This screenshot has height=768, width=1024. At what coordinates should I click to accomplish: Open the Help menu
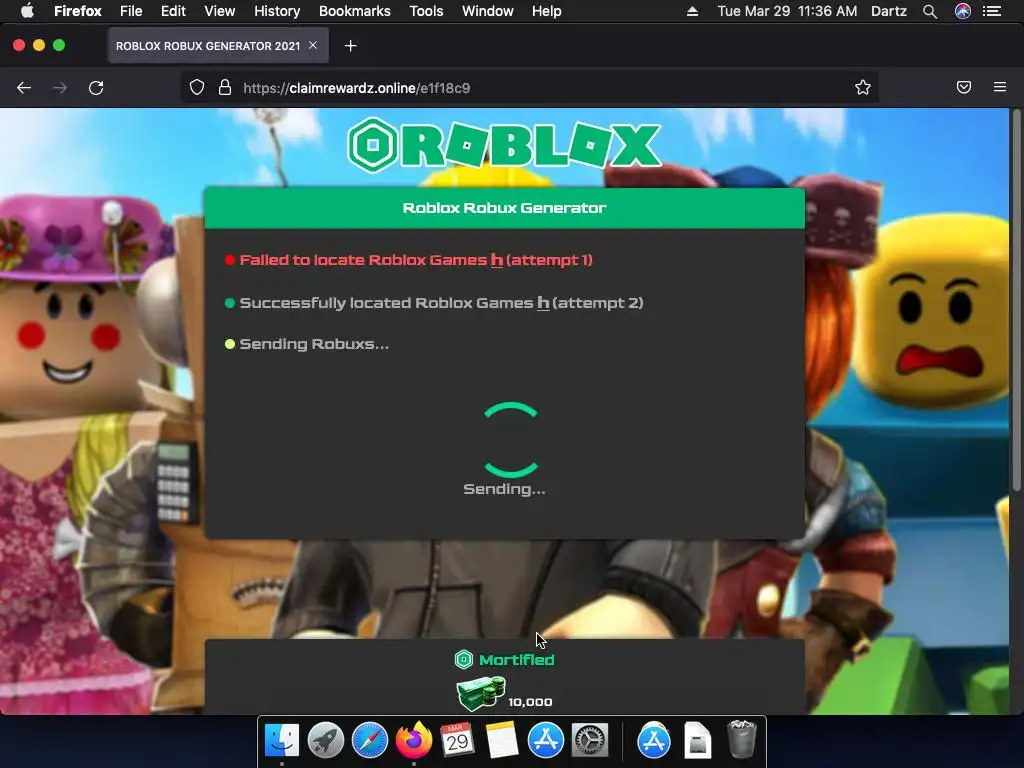(547, 11)
